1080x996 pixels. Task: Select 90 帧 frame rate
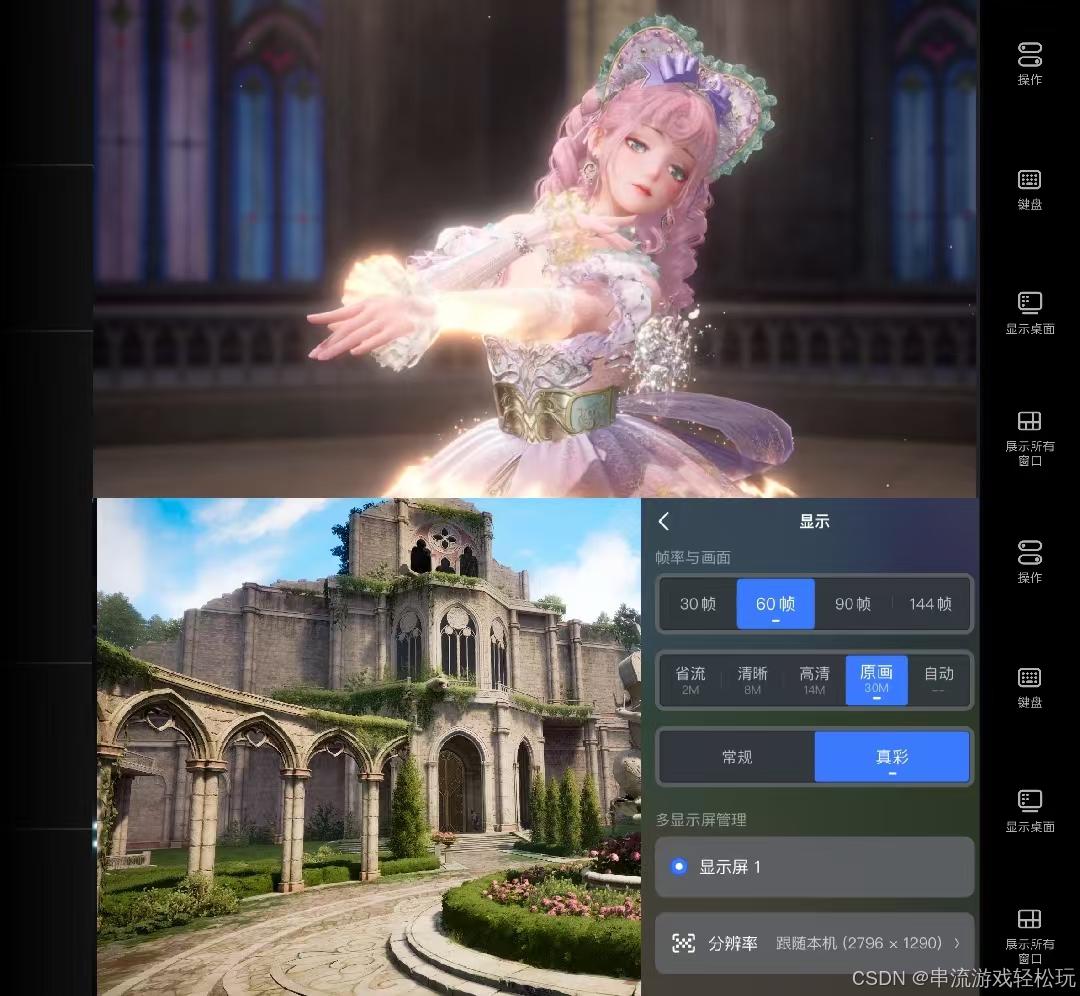coord(853,604)
